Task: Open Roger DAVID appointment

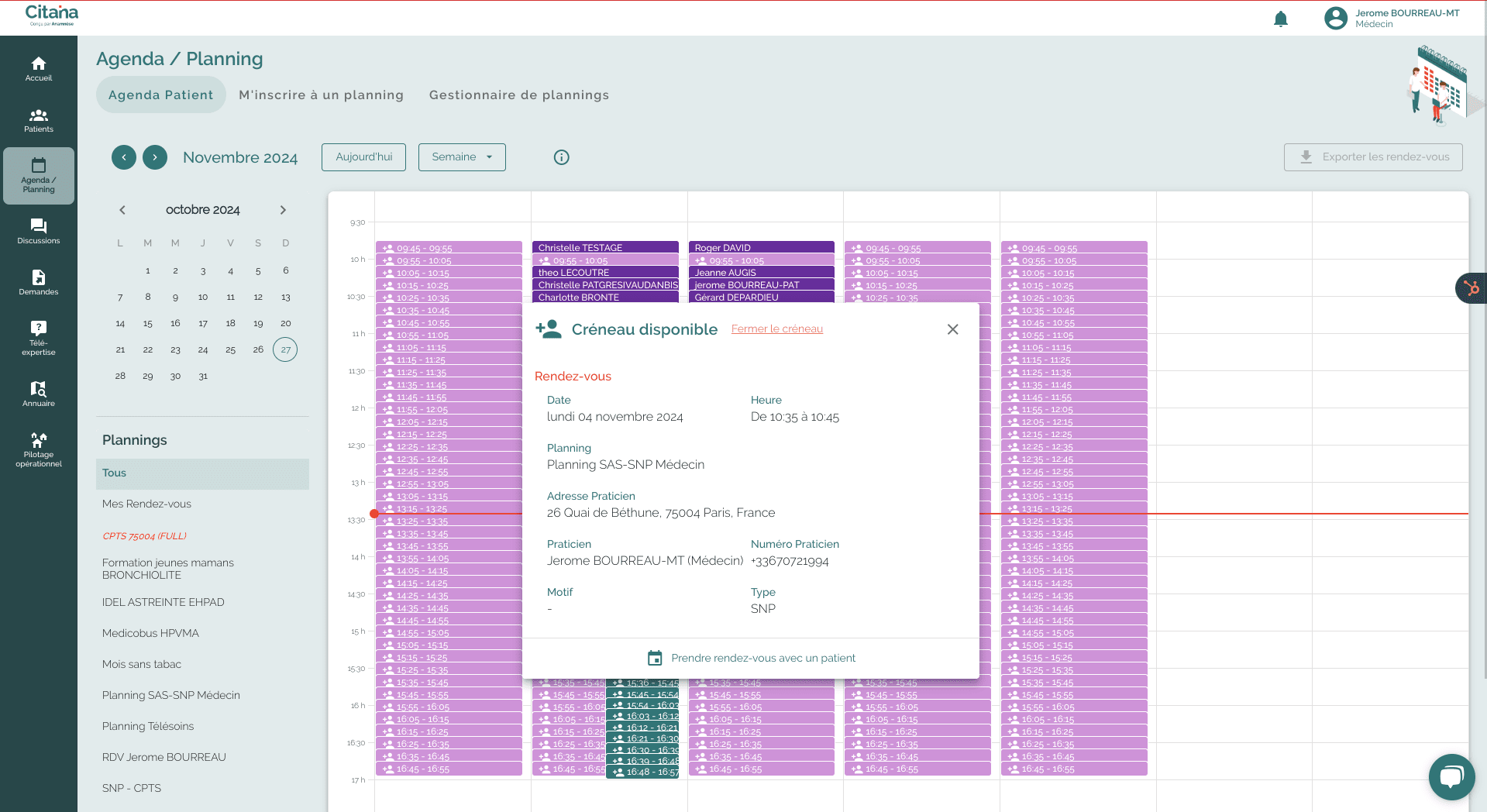Action: (x=762, y=248)
